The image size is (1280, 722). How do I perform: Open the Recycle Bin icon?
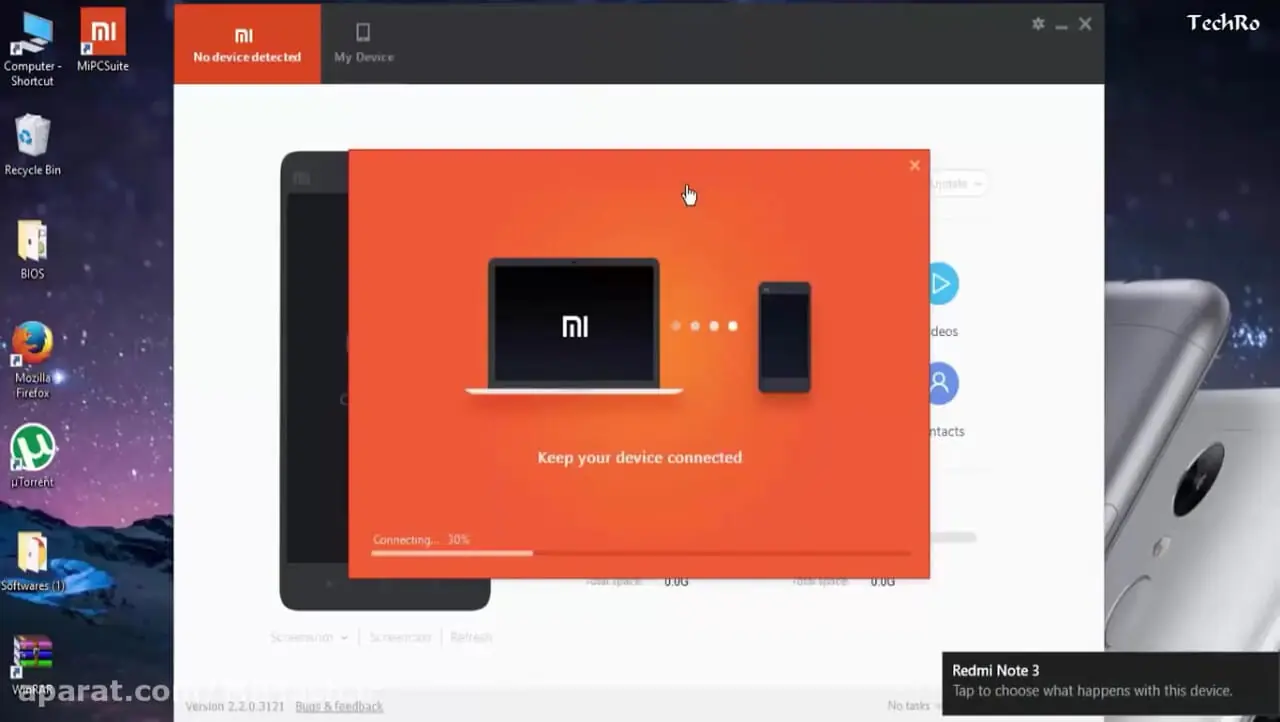(32, 145)
